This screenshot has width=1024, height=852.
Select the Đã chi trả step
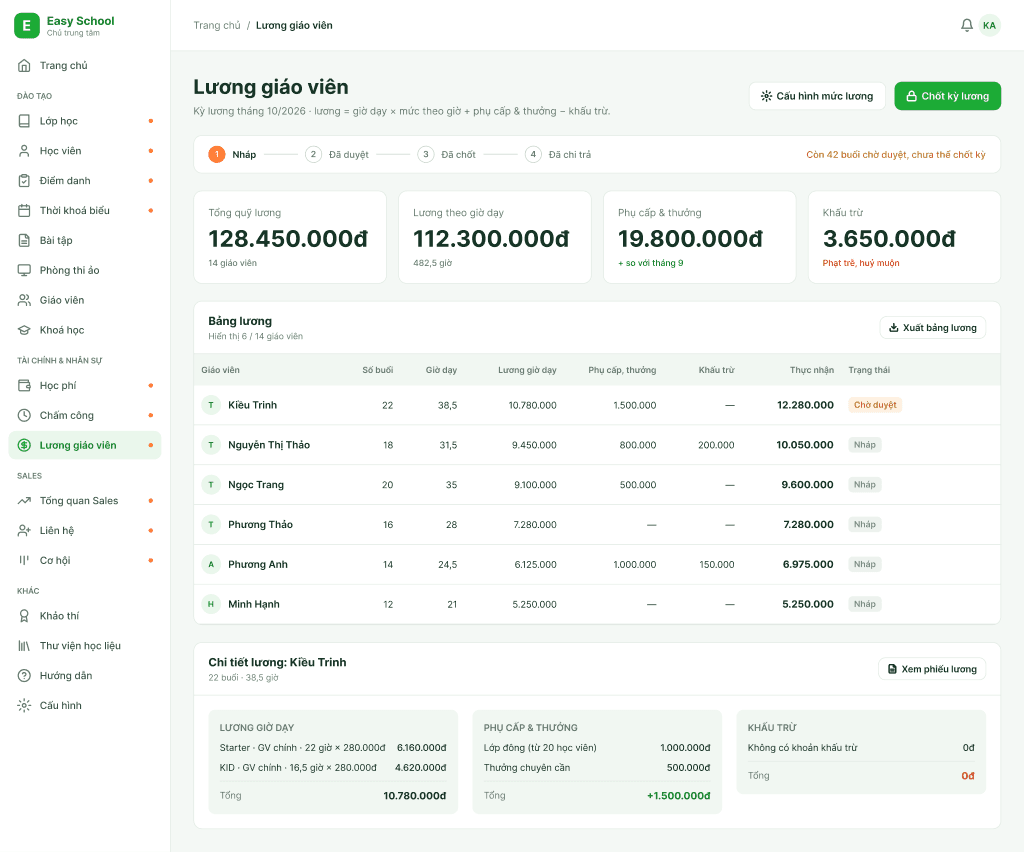(x=558, y=155)
